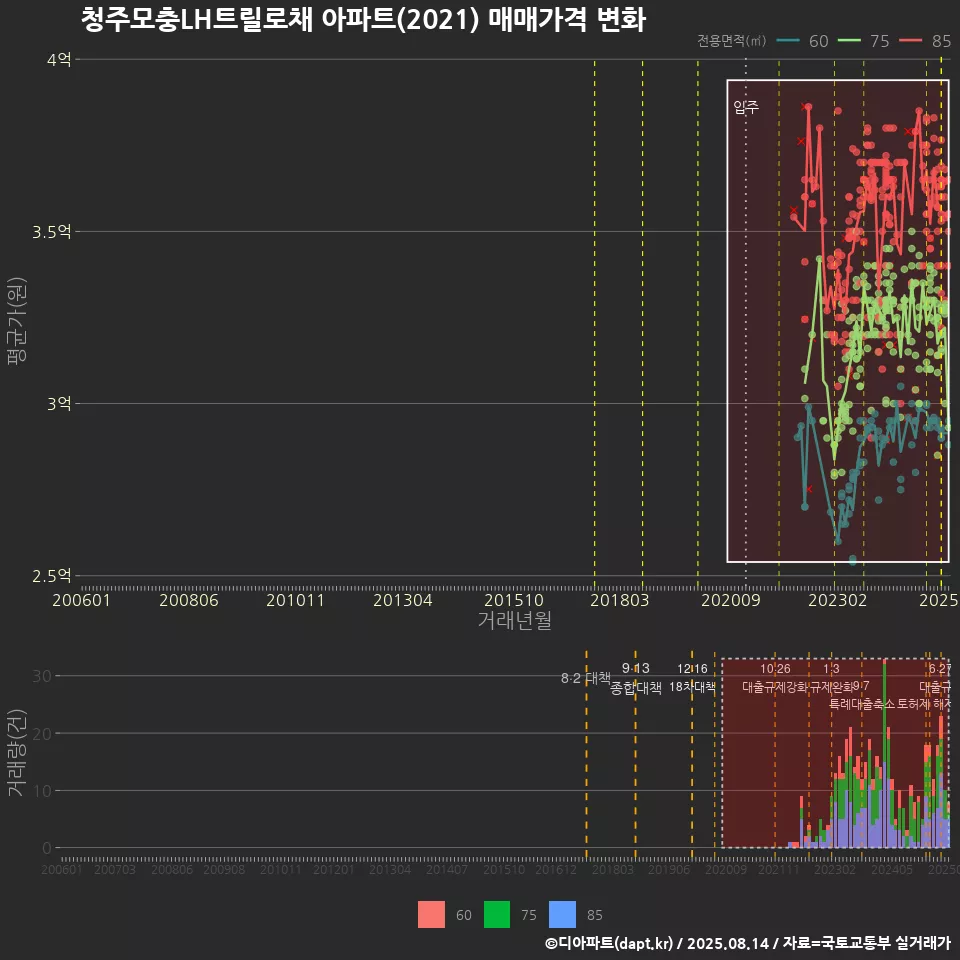Click '202111' tick on the volume chart axis

pos(779,869)
